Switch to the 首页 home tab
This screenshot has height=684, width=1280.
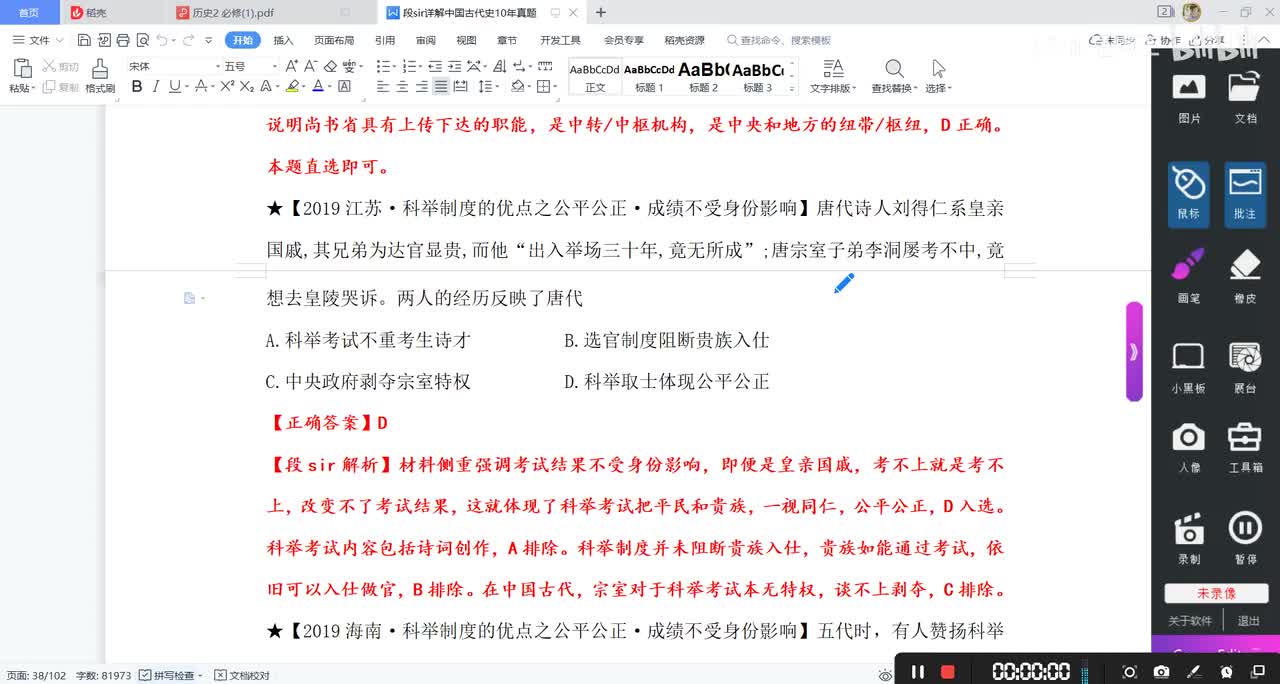pos(29,12)
